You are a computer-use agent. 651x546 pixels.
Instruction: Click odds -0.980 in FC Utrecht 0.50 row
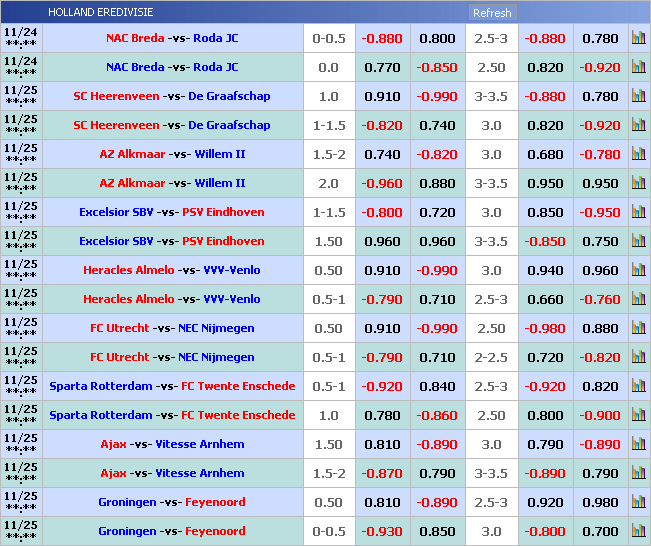click(x=544, y=328)
